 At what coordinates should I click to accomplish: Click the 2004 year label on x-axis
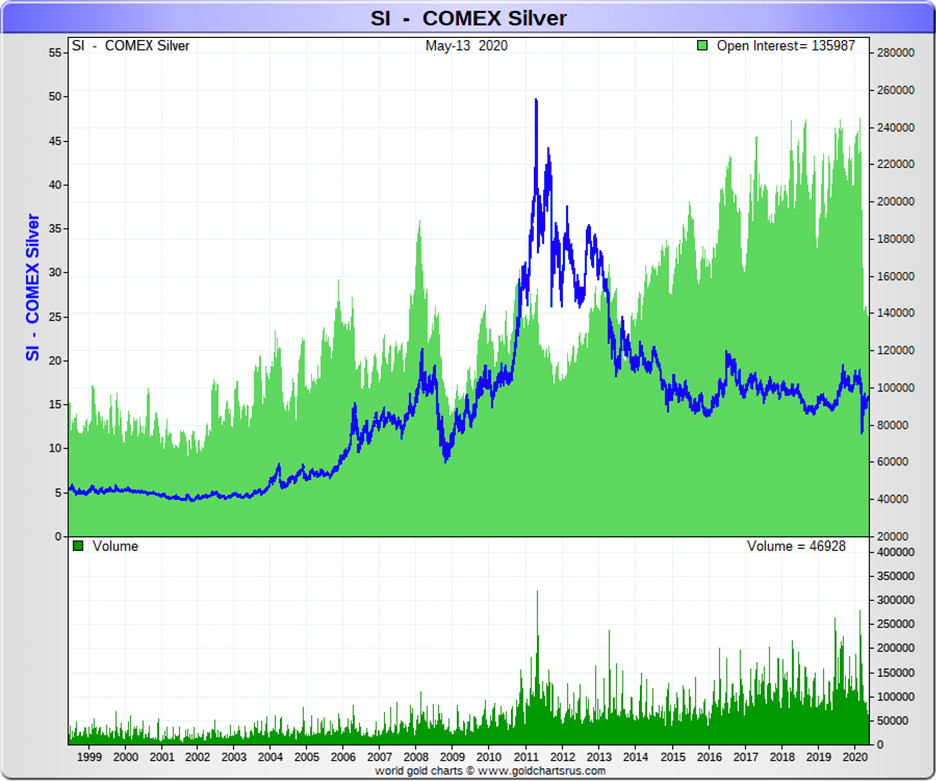pos(270,757)
